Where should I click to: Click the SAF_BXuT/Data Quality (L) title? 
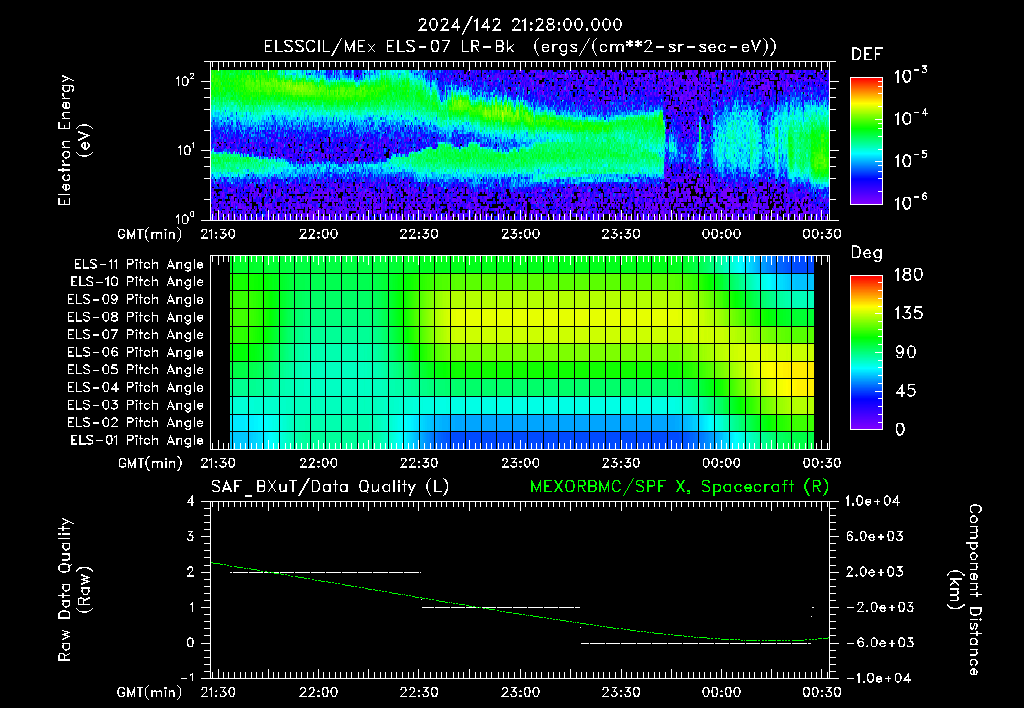[330, 487]
